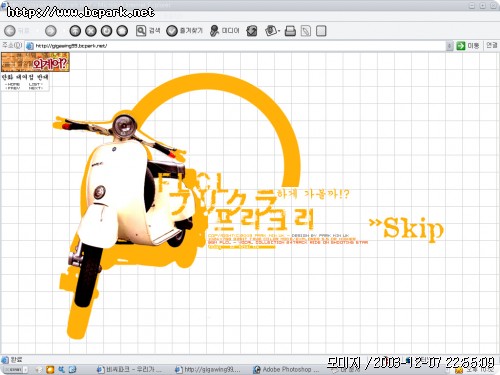This screenshot has width=500, height=375.
Task: Click the orange Skip link
Action: pos(407,228)
